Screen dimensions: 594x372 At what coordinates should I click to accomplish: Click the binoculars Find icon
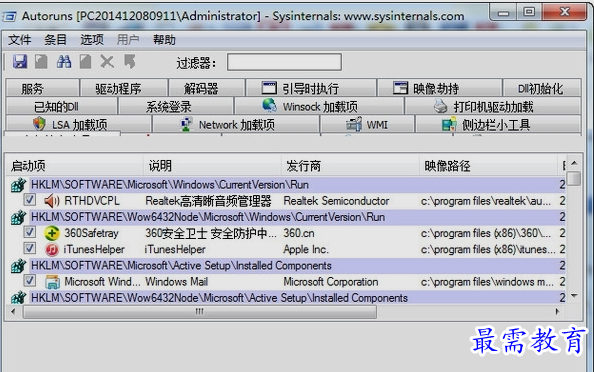[x=64, y=61]
